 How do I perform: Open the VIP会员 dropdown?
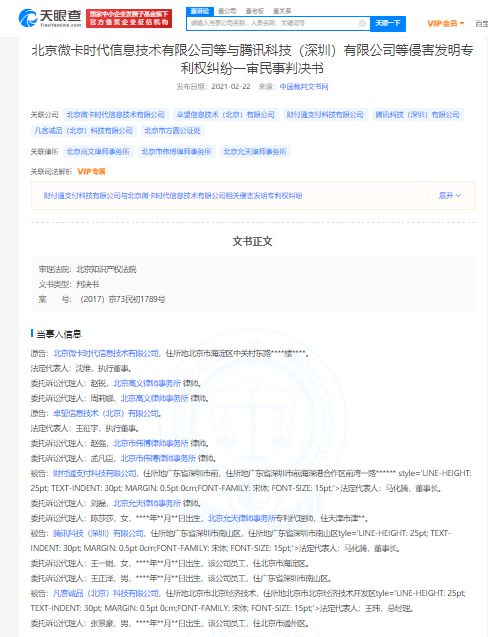445,24
